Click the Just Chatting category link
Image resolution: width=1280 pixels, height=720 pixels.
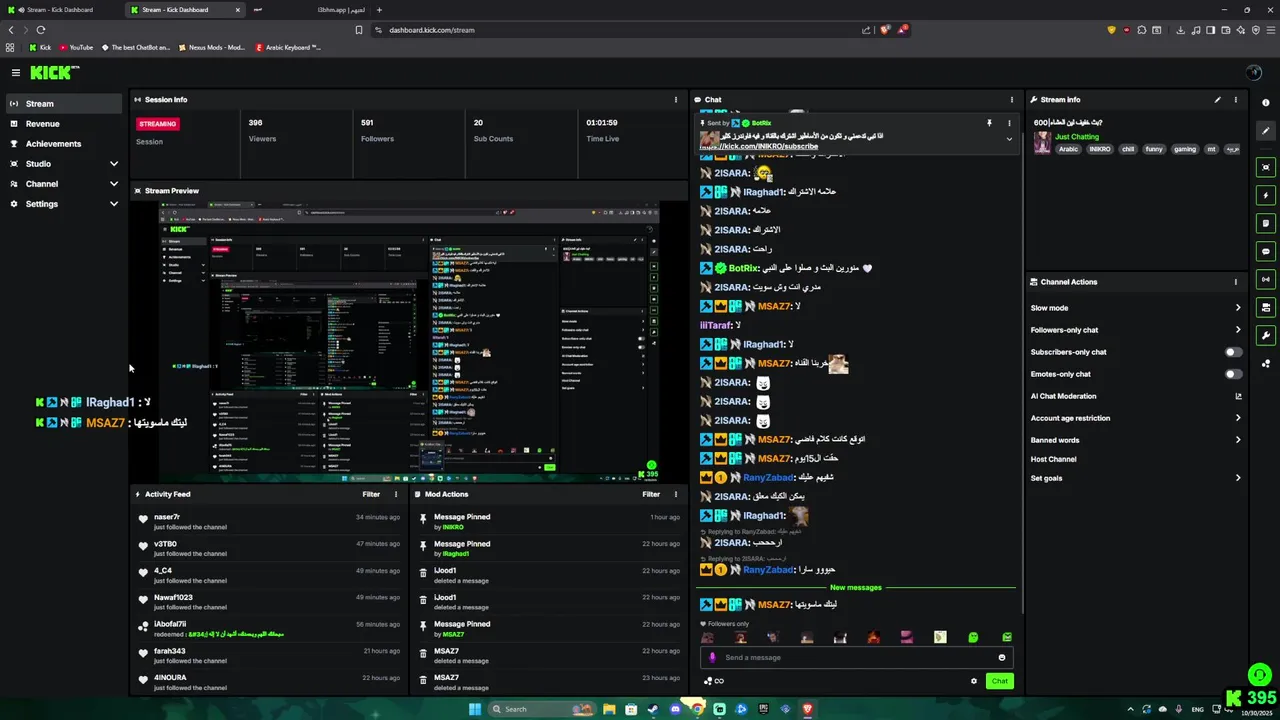pyautogui.click(x=1077, y=137)
